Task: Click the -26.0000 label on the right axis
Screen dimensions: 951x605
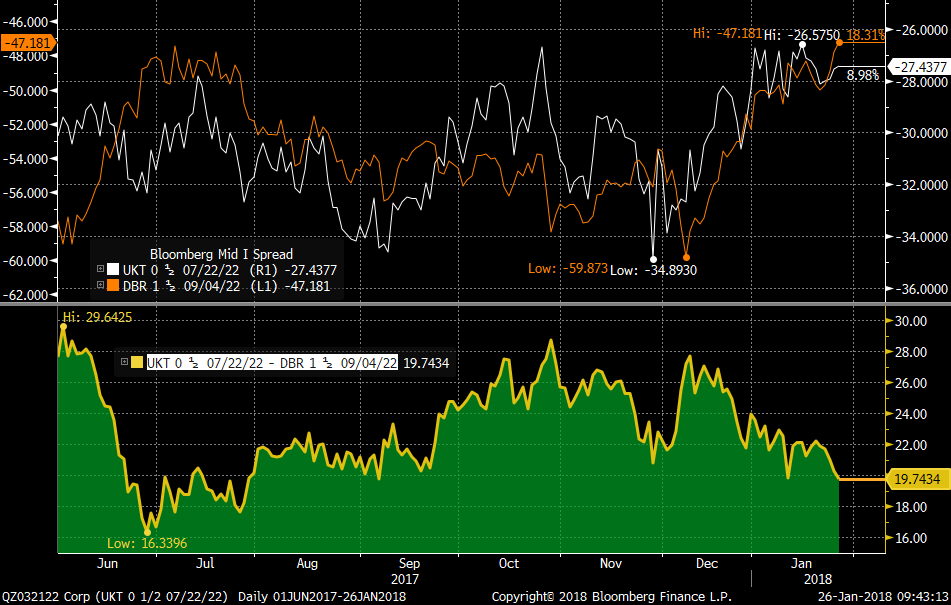Action: click(x=921, y=30)
